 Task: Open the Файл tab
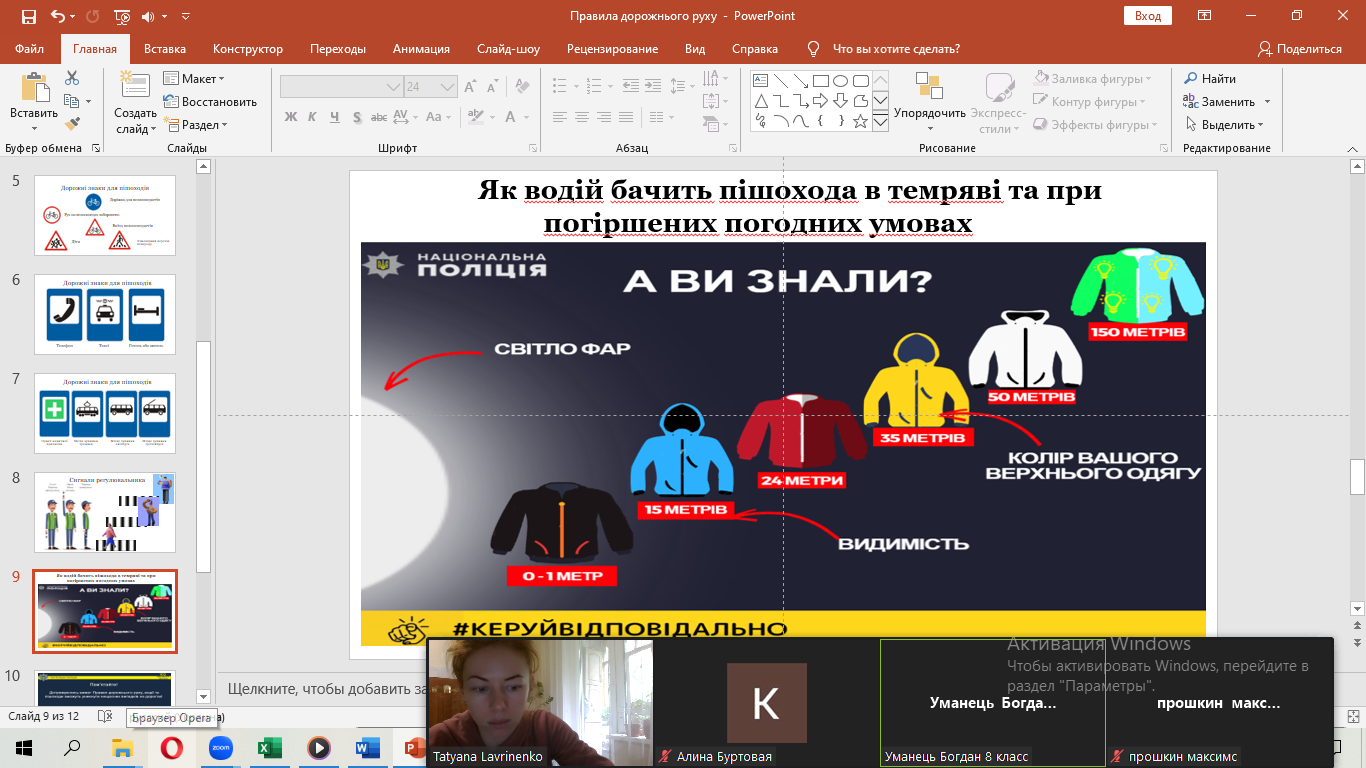(x=30, y=49)
